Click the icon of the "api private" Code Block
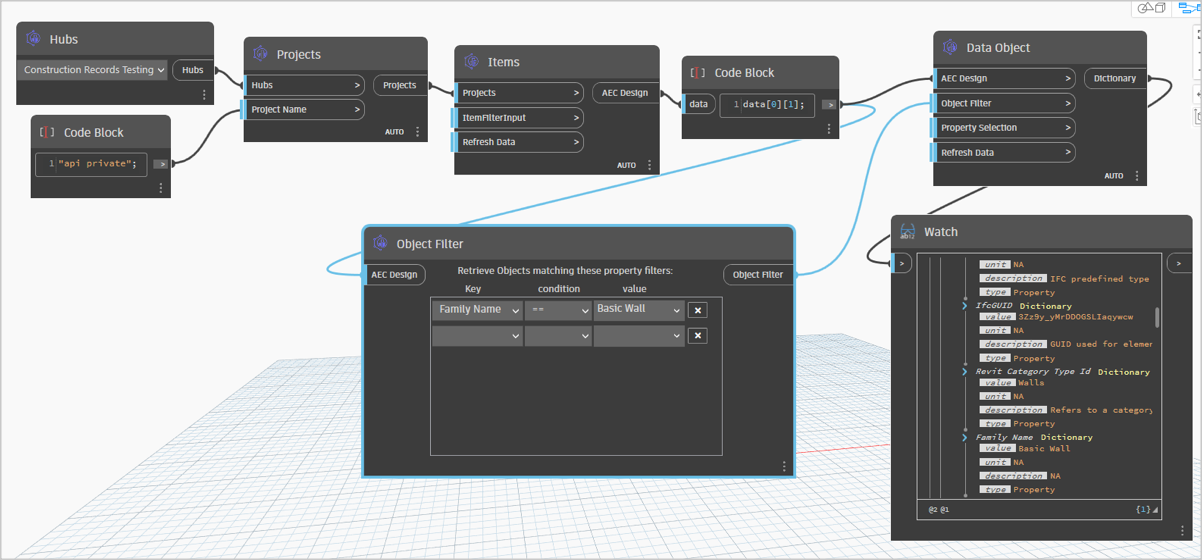 [x=47, y=132]
